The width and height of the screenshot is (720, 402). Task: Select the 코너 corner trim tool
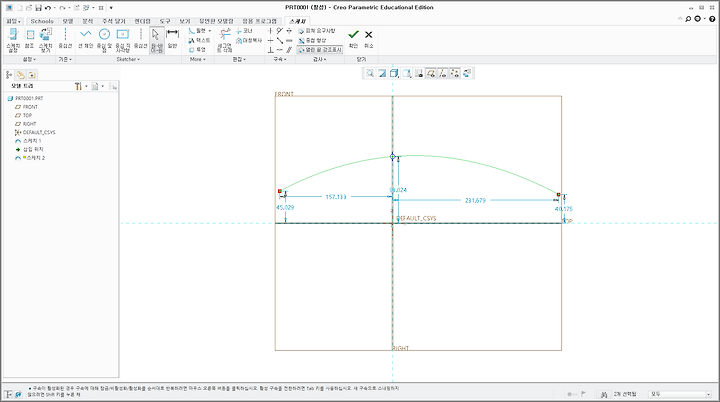[x=244, y=31]
